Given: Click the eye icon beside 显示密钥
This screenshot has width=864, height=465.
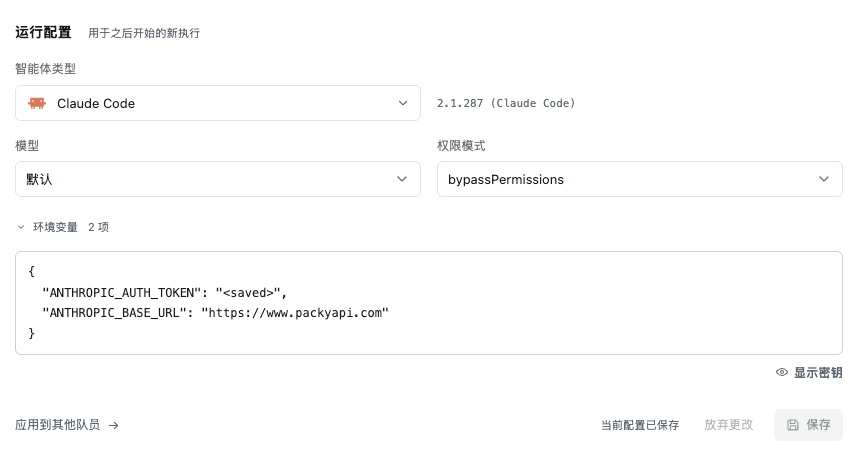Looking at the screenshot, I should [781, 372].
